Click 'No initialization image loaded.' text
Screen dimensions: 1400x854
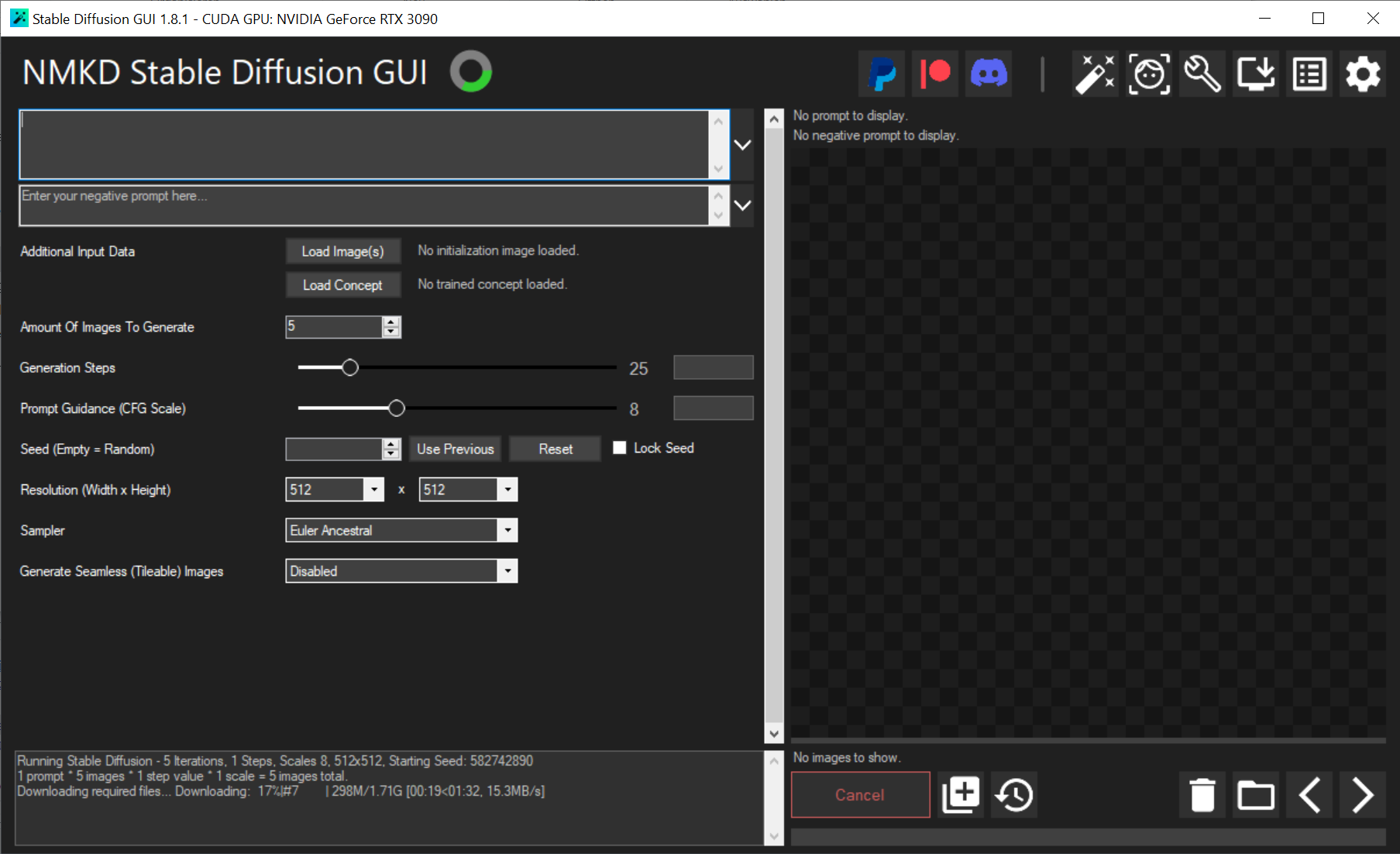coord(498,250)
